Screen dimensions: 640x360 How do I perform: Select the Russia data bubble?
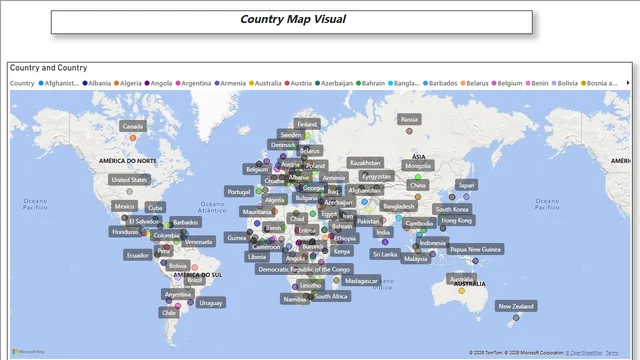pyautogui.click(x=409, y=131)
